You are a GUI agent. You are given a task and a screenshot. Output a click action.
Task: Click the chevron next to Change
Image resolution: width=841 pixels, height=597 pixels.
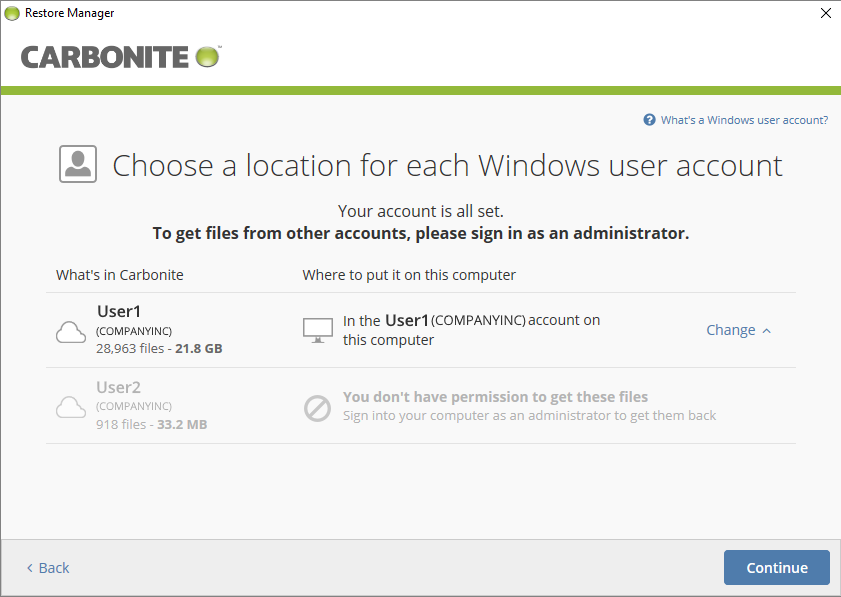point(766,329)
